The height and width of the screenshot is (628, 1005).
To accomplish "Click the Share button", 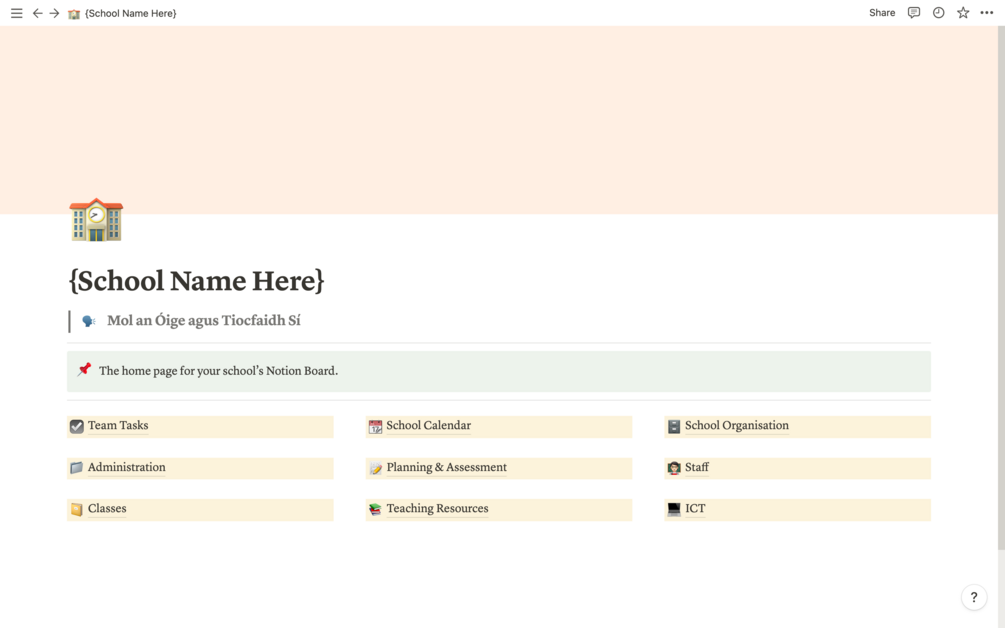I will point(881,12).
